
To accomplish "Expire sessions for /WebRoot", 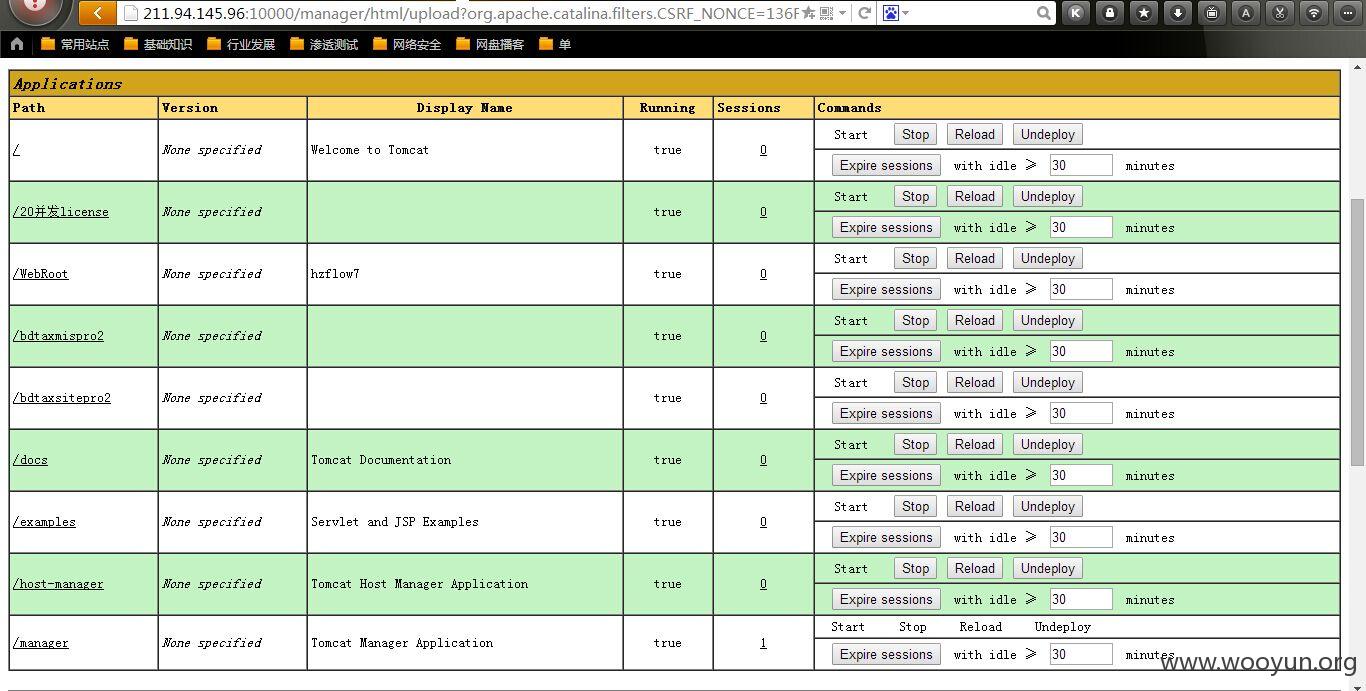I will coord(886,290).
